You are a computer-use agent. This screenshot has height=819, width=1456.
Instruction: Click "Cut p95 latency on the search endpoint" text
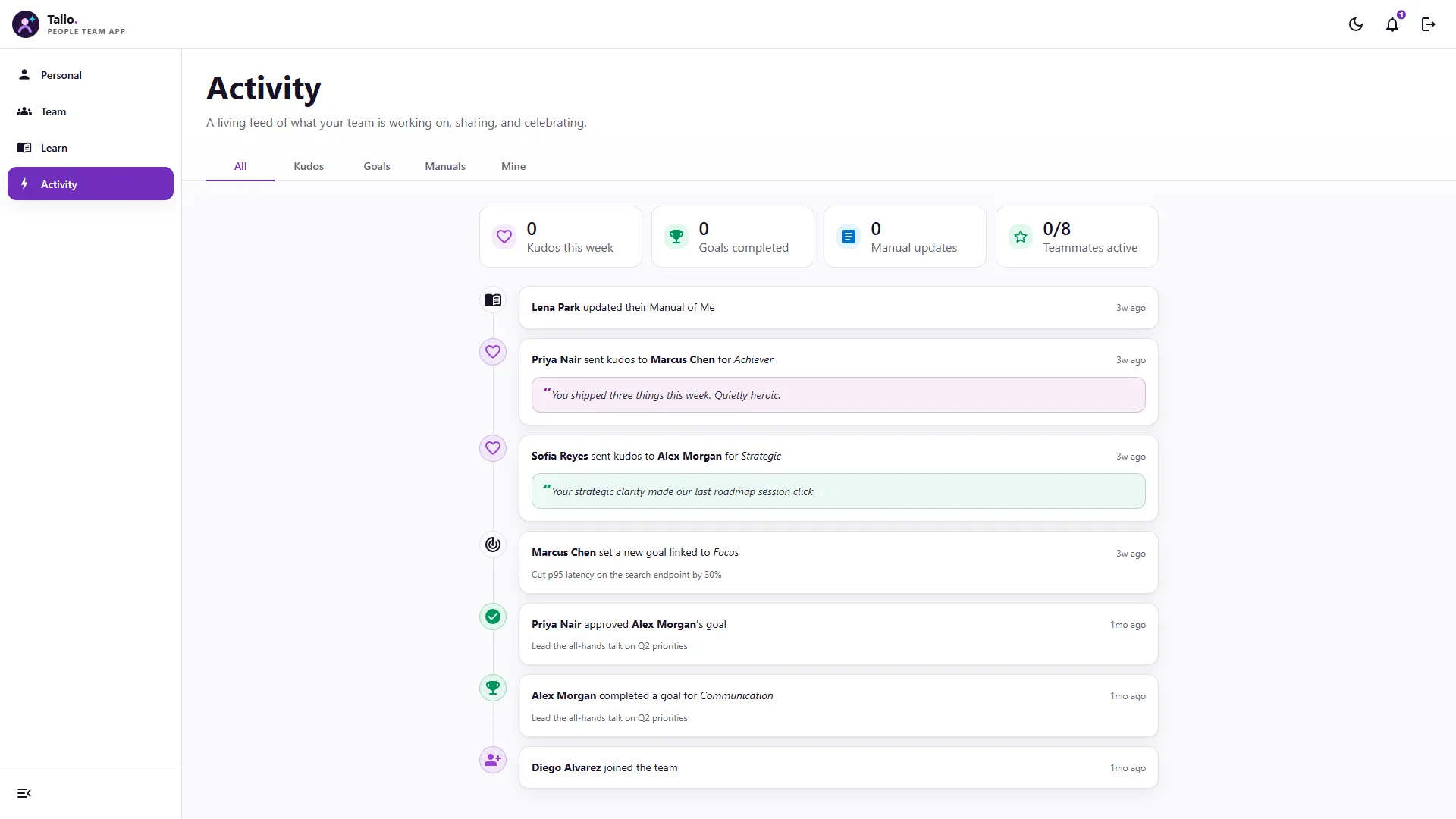[x=626, y=575]
